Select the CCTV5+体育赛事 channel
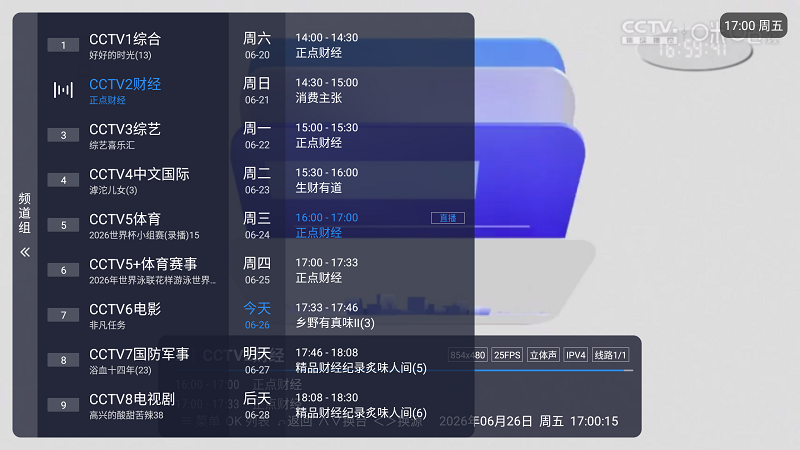Viewport: 800px width, 450px height. (x=133, y=270)
